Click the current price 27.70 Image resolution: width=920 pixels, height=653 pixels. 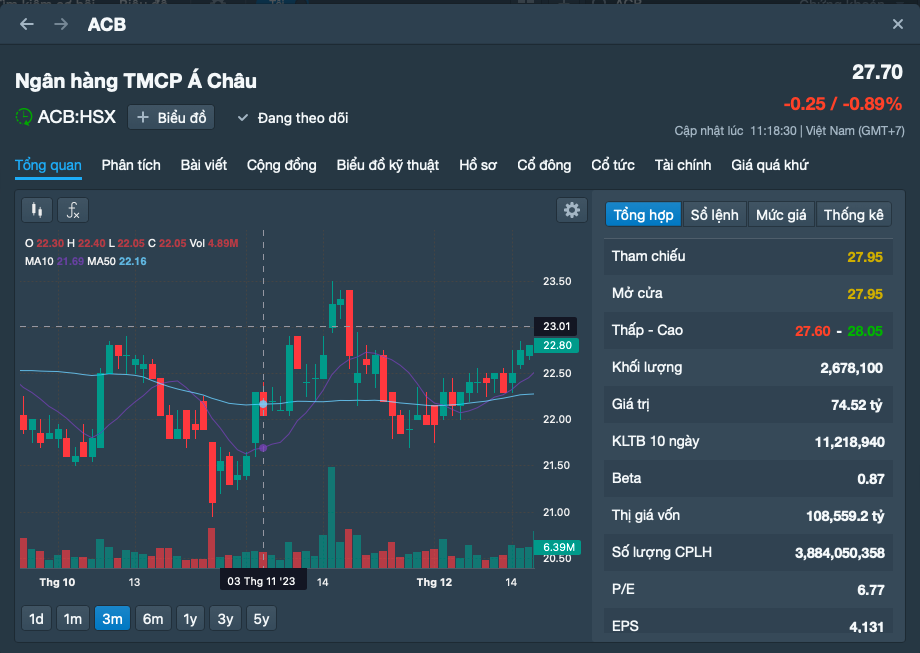(x=877, y=72)
